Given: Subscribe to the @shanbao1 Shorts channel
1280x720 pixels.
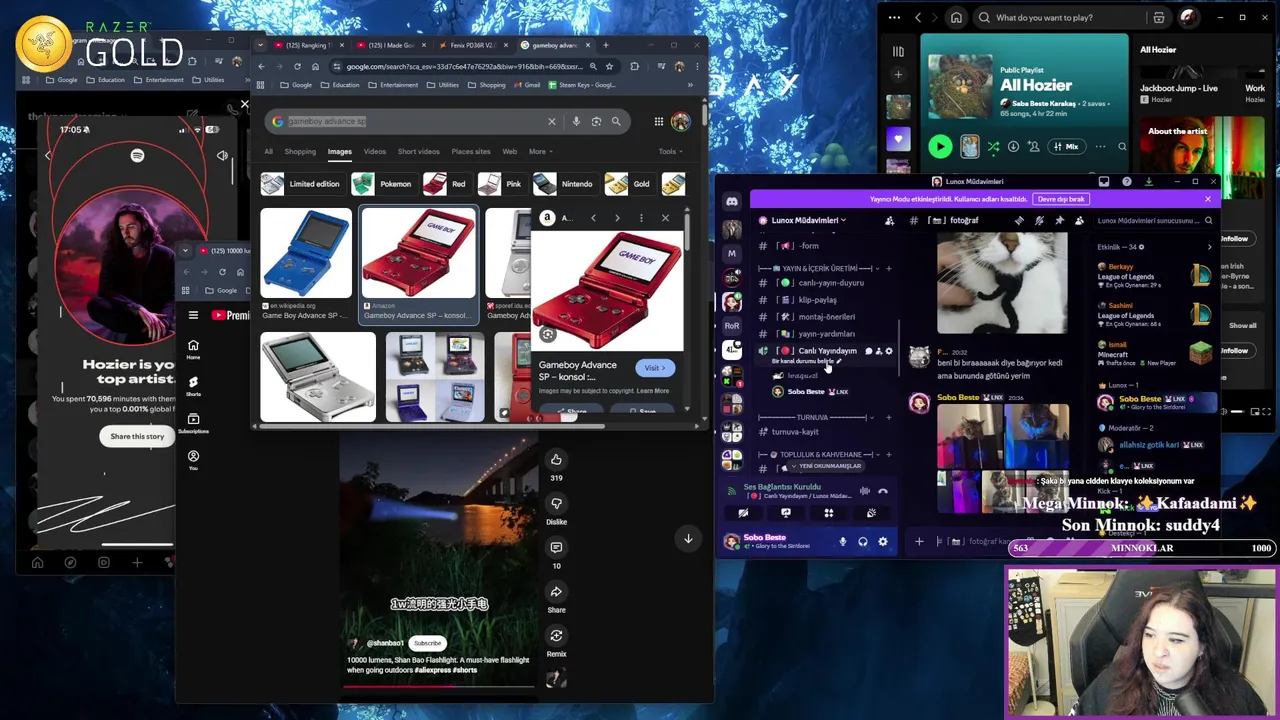Looking at the screenshot, I should pos(427,643).
